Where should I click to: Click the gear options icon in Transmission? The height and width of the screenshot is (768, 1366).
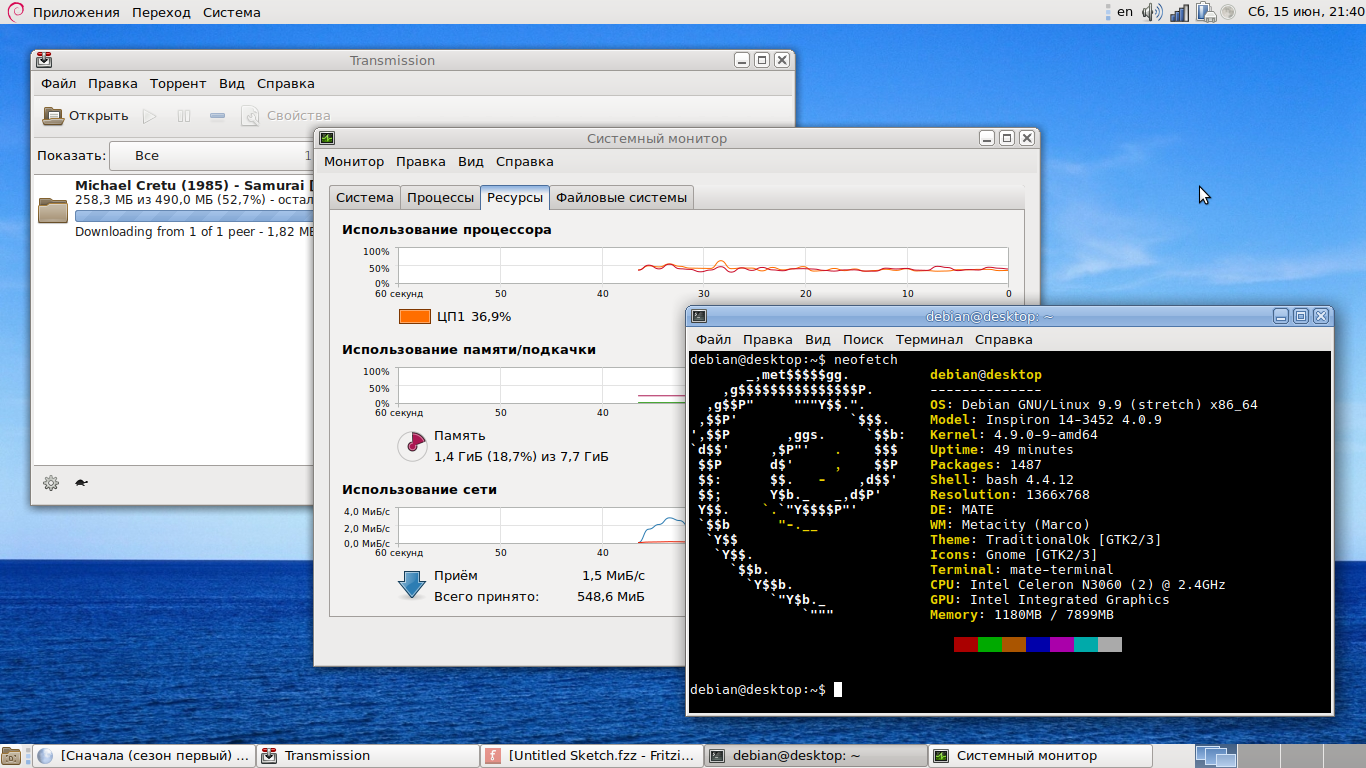[x=51, y=483]
